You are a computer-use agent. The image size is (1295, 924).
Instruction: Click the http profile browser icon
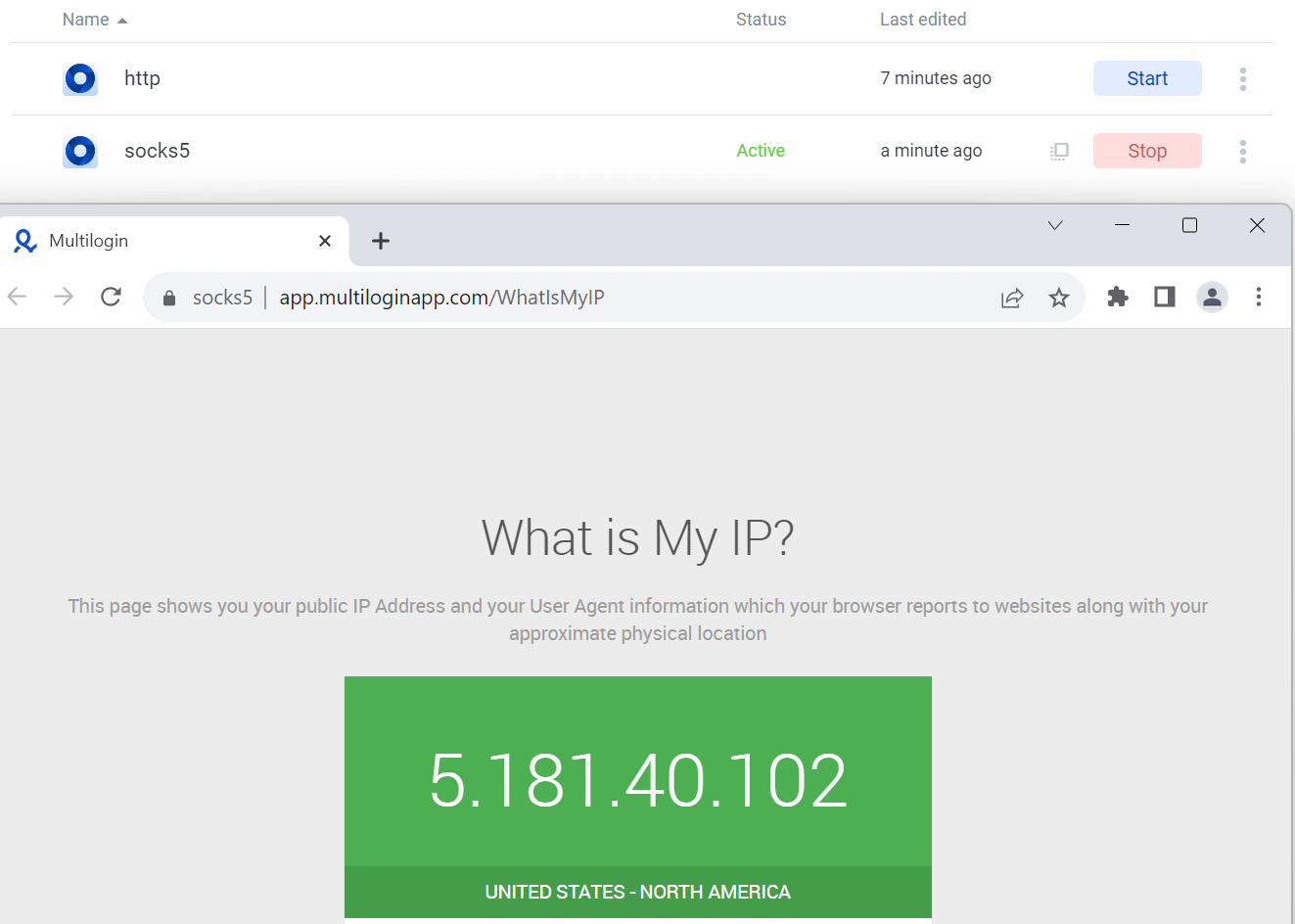(x=80, y=78)
